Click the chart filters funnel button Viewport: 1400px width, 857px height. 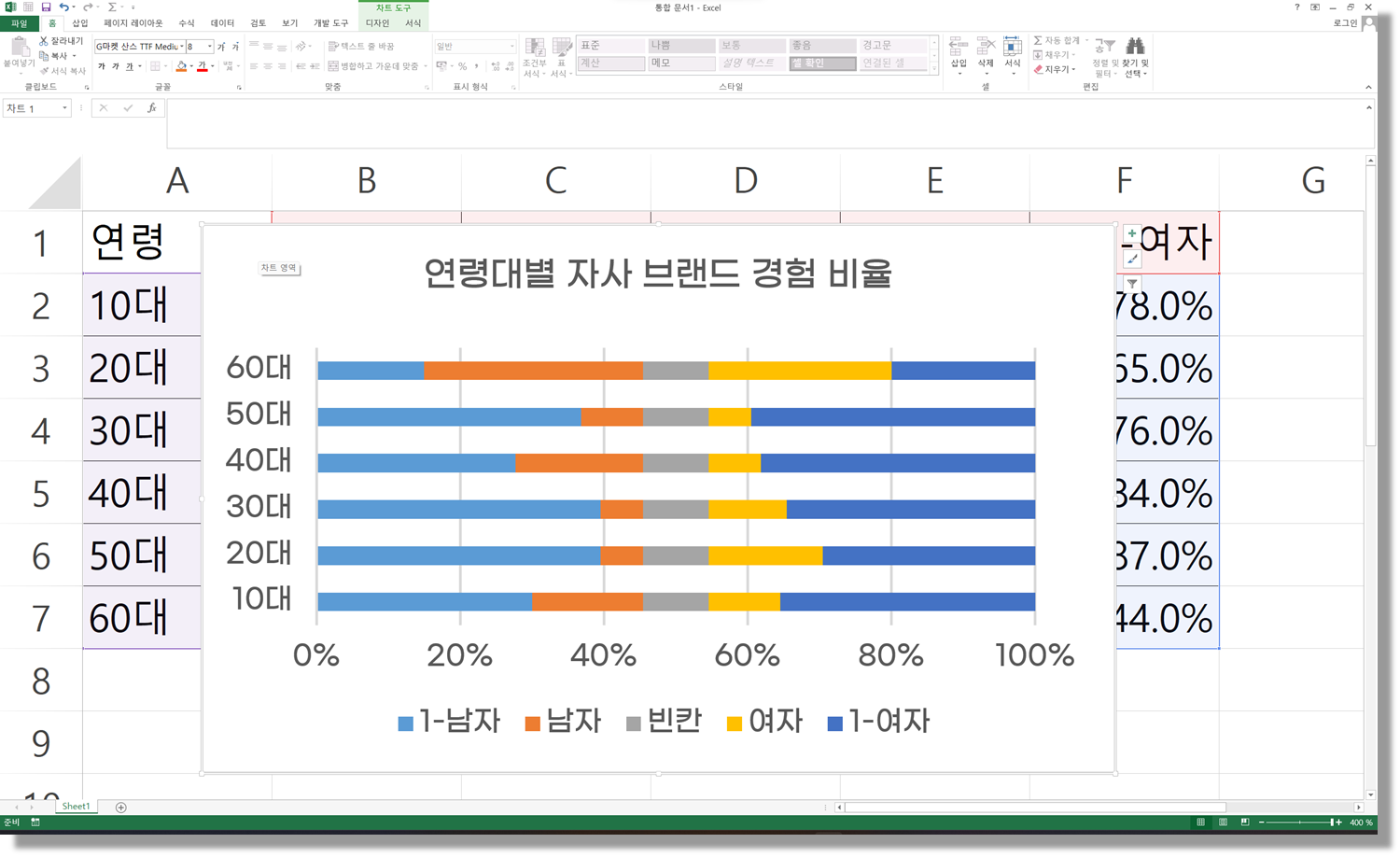point(1132,283)
